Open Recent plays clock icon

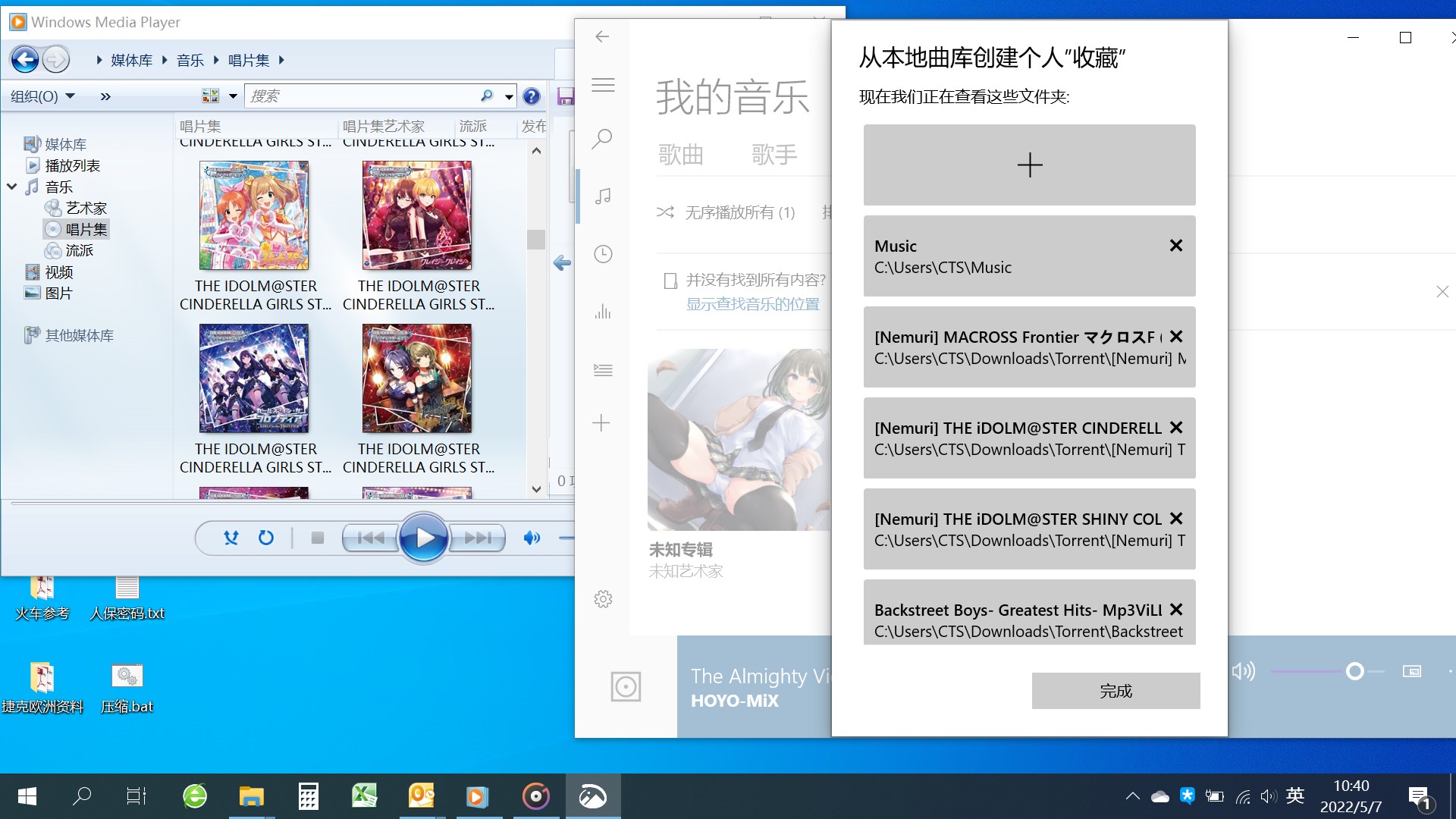[603, 254]
